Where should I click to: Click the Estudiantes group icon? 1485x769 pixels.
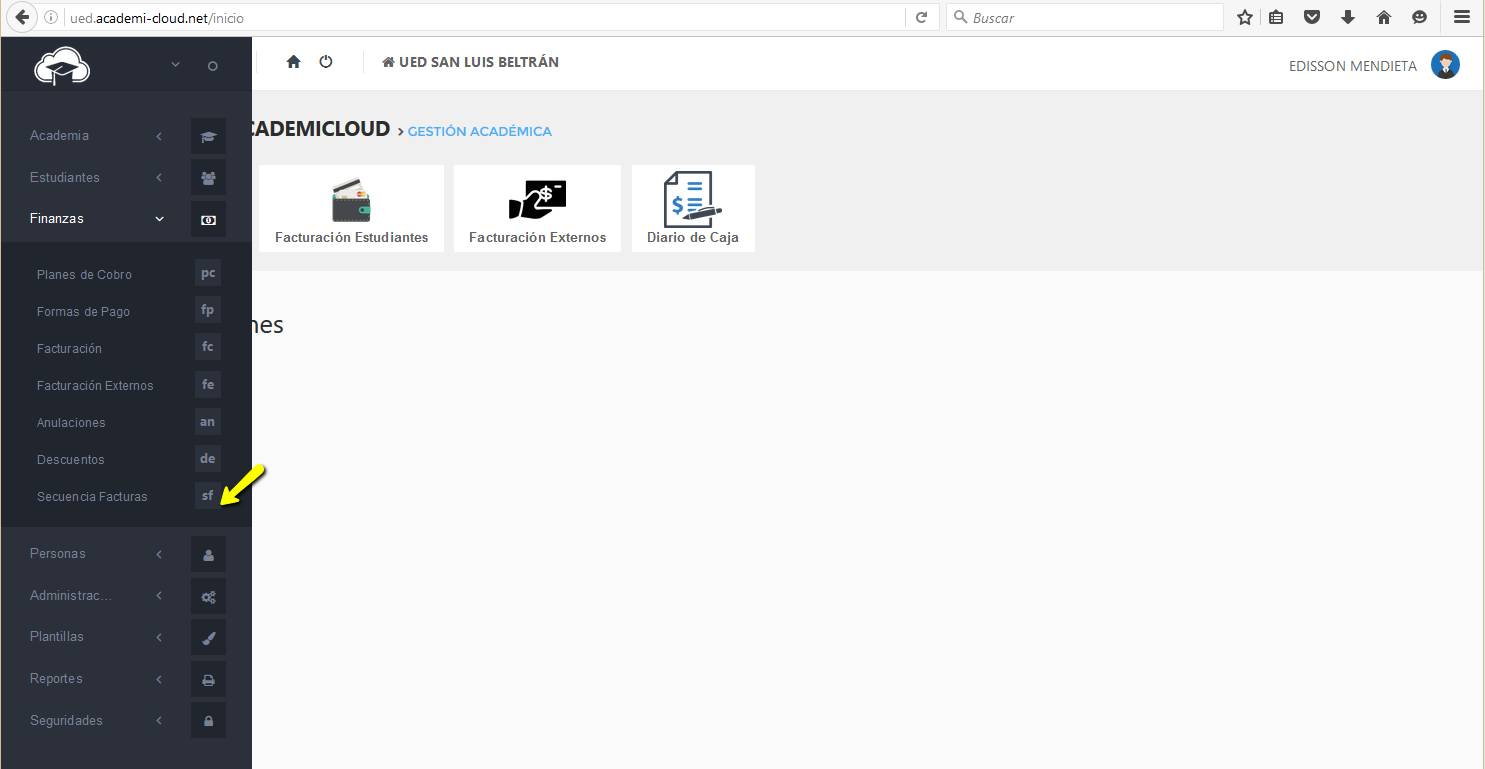[208, 178]
